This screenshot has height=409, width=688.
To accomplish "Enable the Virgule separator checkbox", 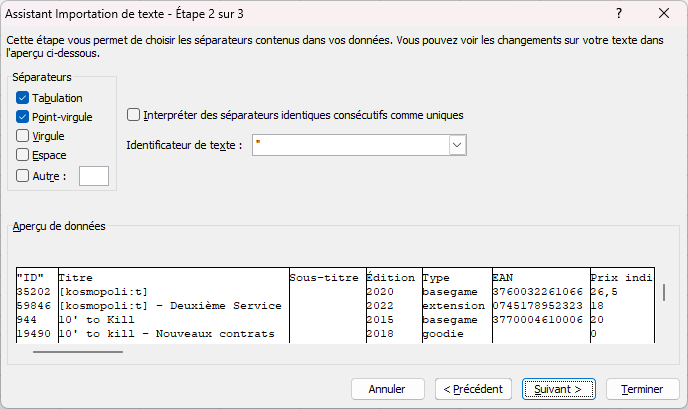I will point(23,136).
